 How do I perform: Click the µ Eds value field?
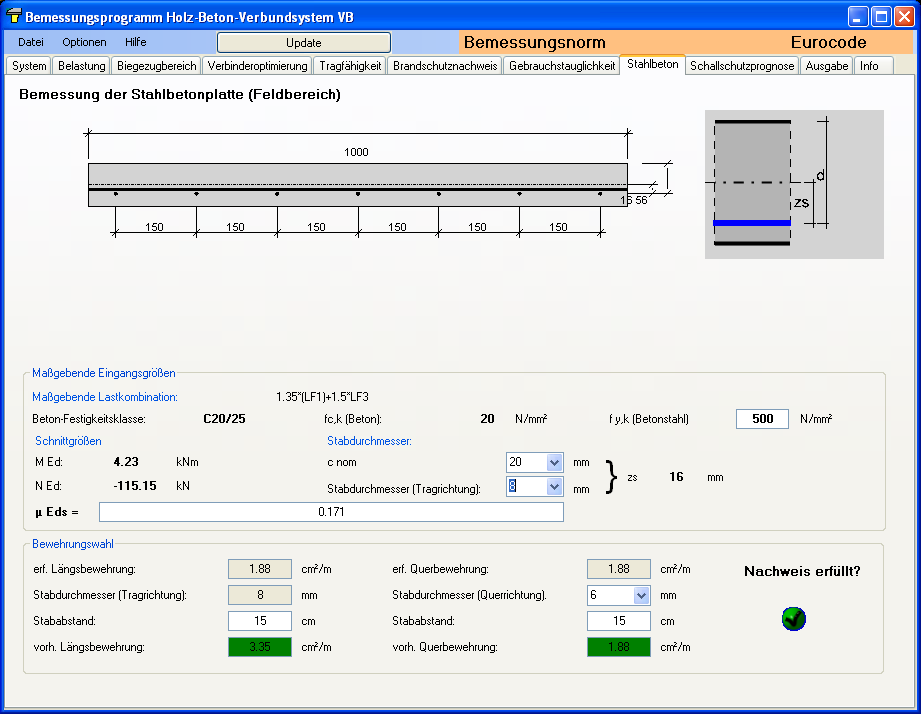[331, 512]
